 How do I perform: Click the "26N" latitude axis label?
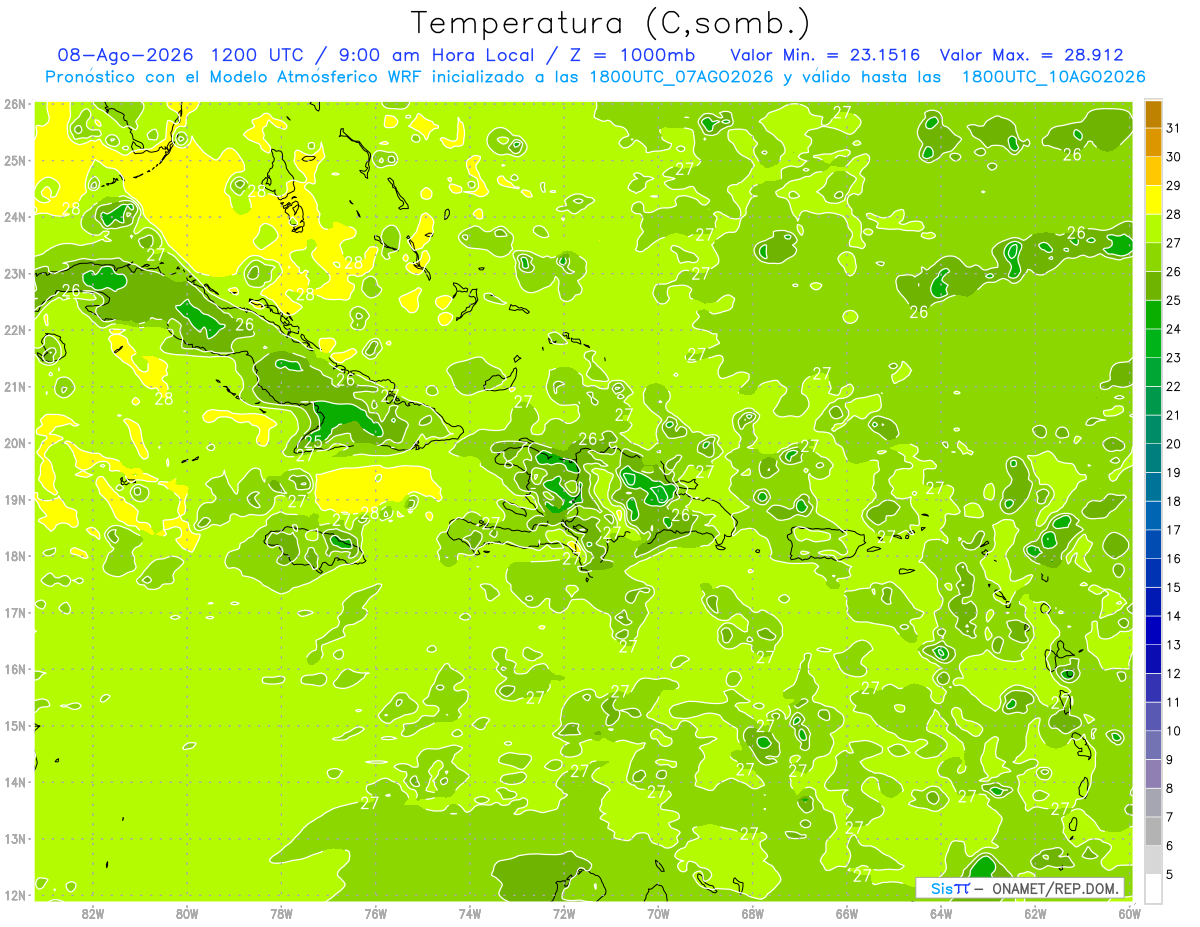pyautogui.click(x=14, y=104)
